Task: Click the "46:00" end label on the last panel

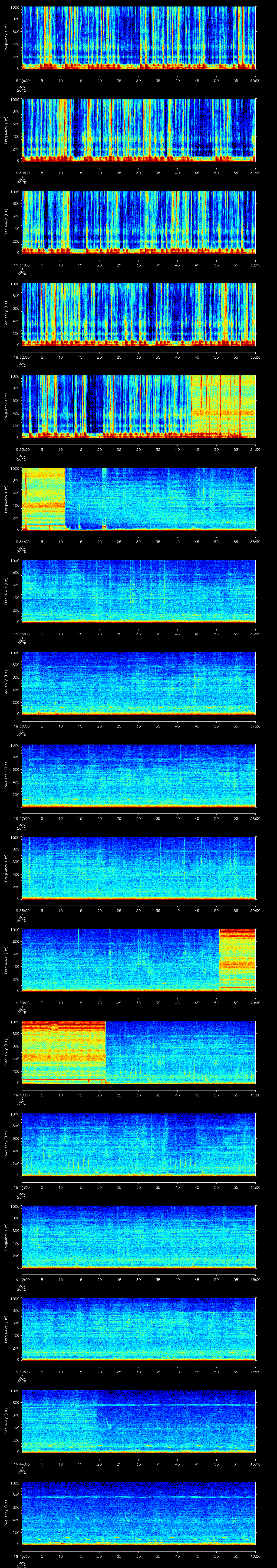Action: click(x=255, y=1556)
